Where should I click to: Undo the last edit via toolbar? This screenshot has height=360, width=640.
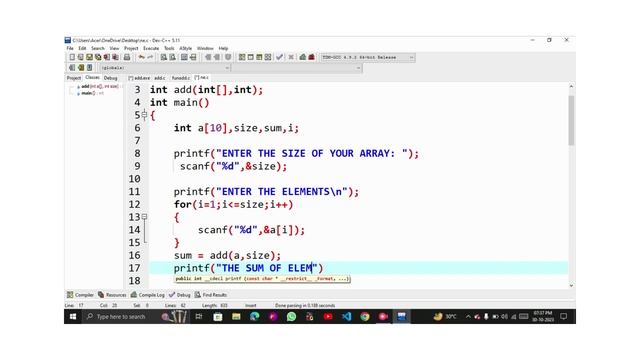point(141,57)
